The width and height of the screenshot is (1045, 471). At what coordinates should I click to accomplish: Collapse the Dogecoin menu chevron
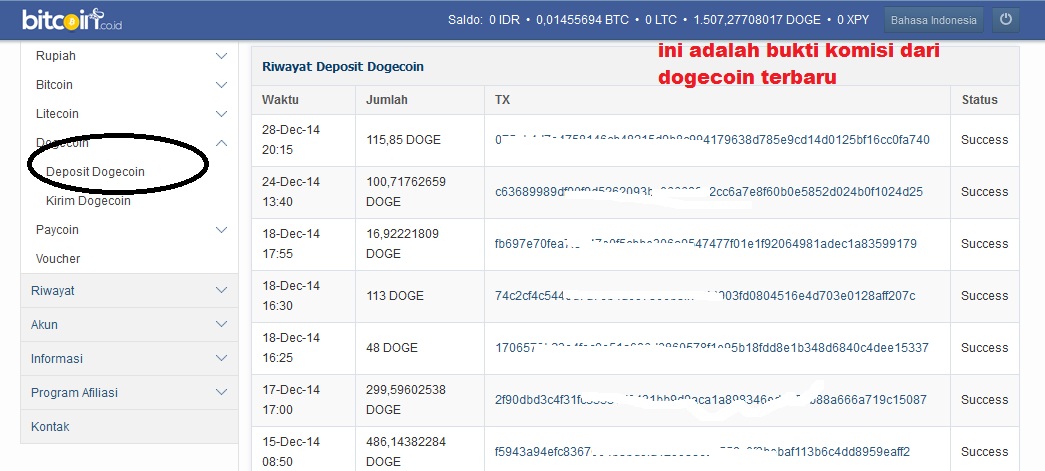point(222,143)
